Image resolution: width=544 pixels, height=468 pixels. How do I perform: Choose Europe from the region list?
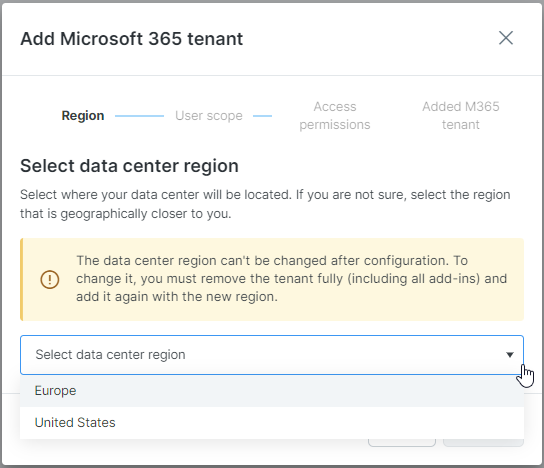pos(272,391)
